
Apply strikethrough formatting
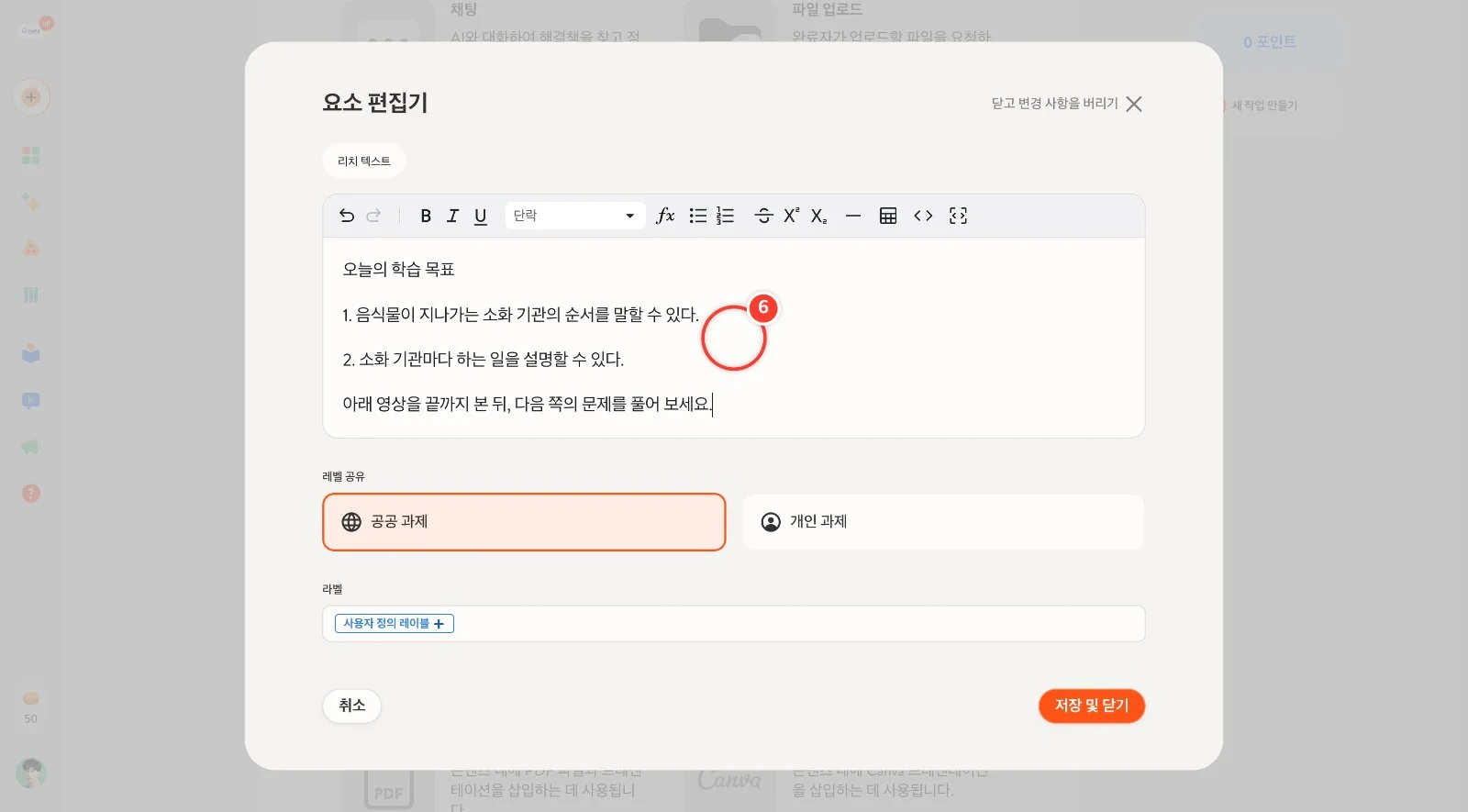pos(763,216)
